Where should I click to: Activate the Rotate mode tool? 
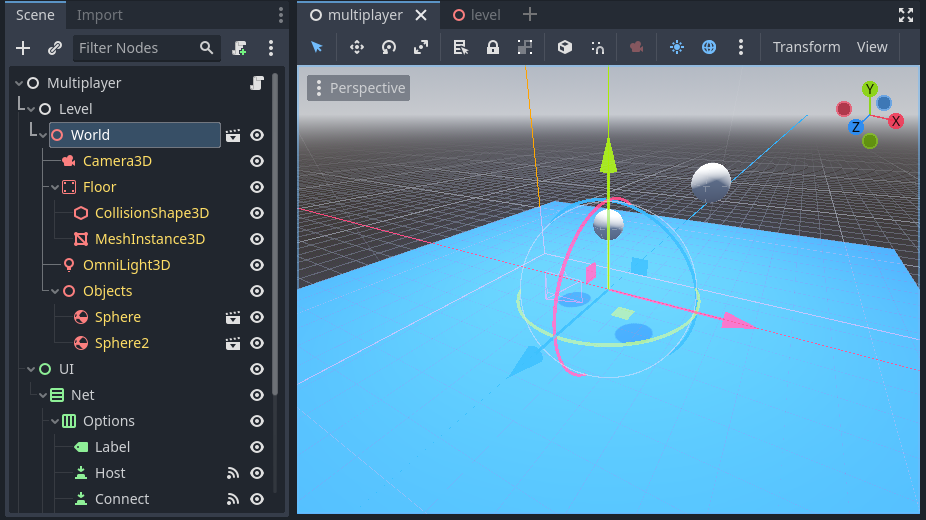(389, 47)
